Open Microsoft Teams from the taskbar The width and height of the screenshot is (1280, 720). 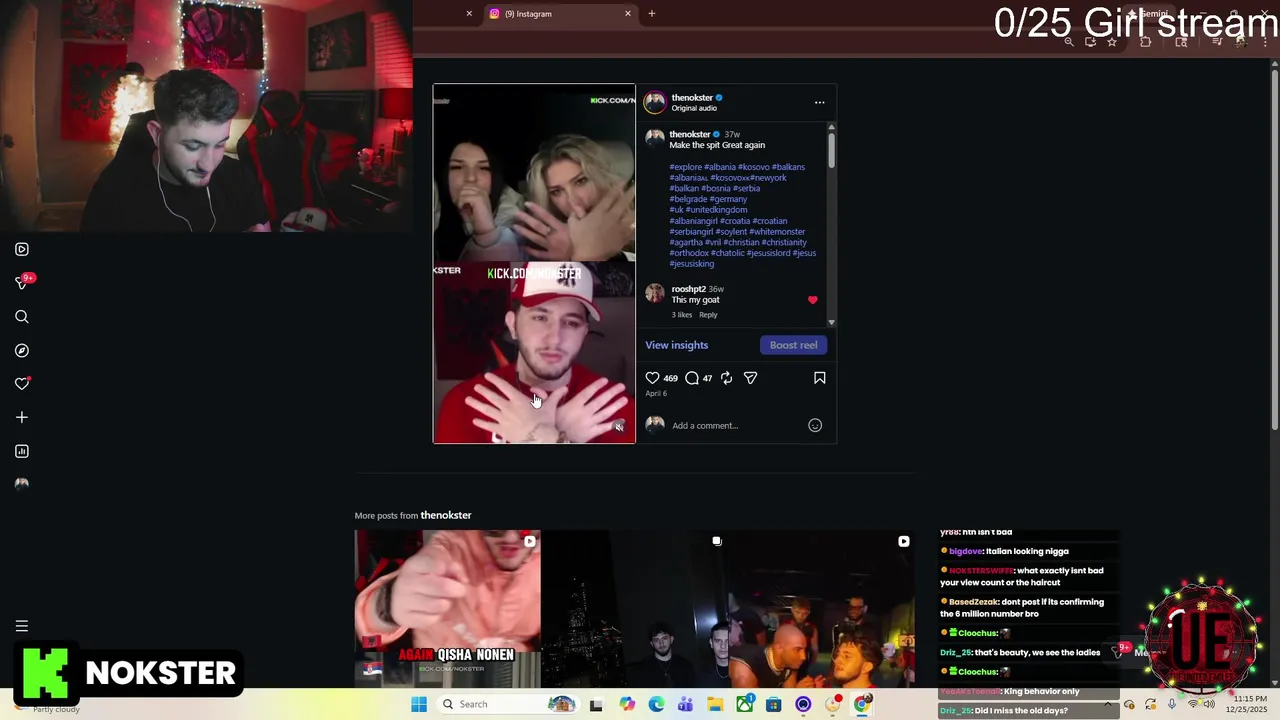point(685,704)
